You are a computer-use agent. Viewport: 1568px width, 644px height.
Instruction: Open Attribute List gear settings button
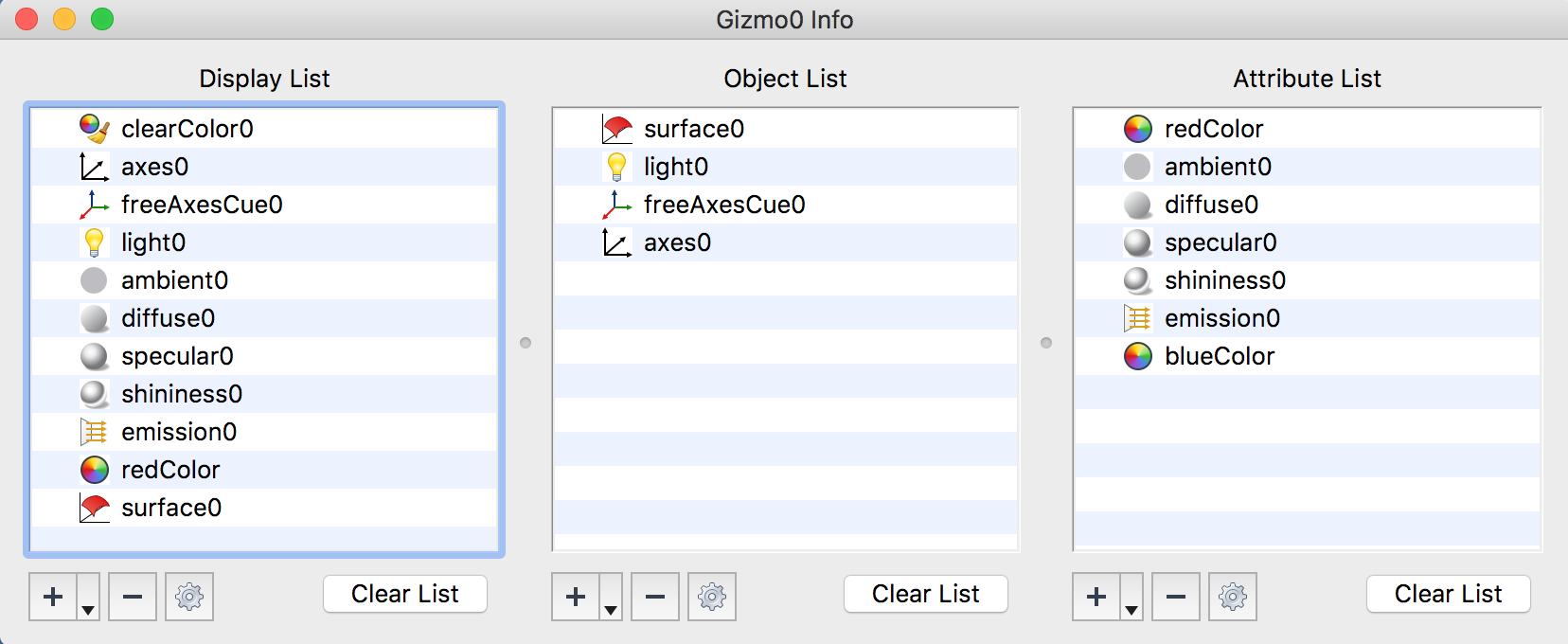pyautogui.click(x=1233, y=597)
